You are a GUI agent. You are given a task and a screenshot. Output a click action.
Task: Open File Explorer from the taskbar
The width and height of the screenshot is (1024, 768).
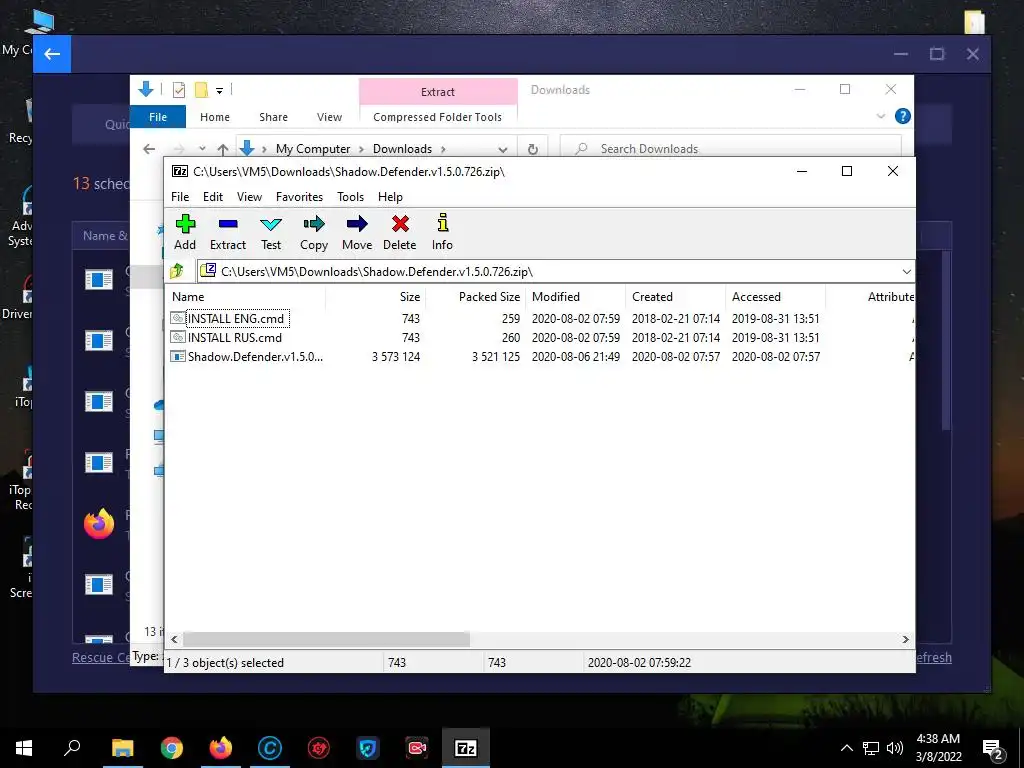pos(122,748)
